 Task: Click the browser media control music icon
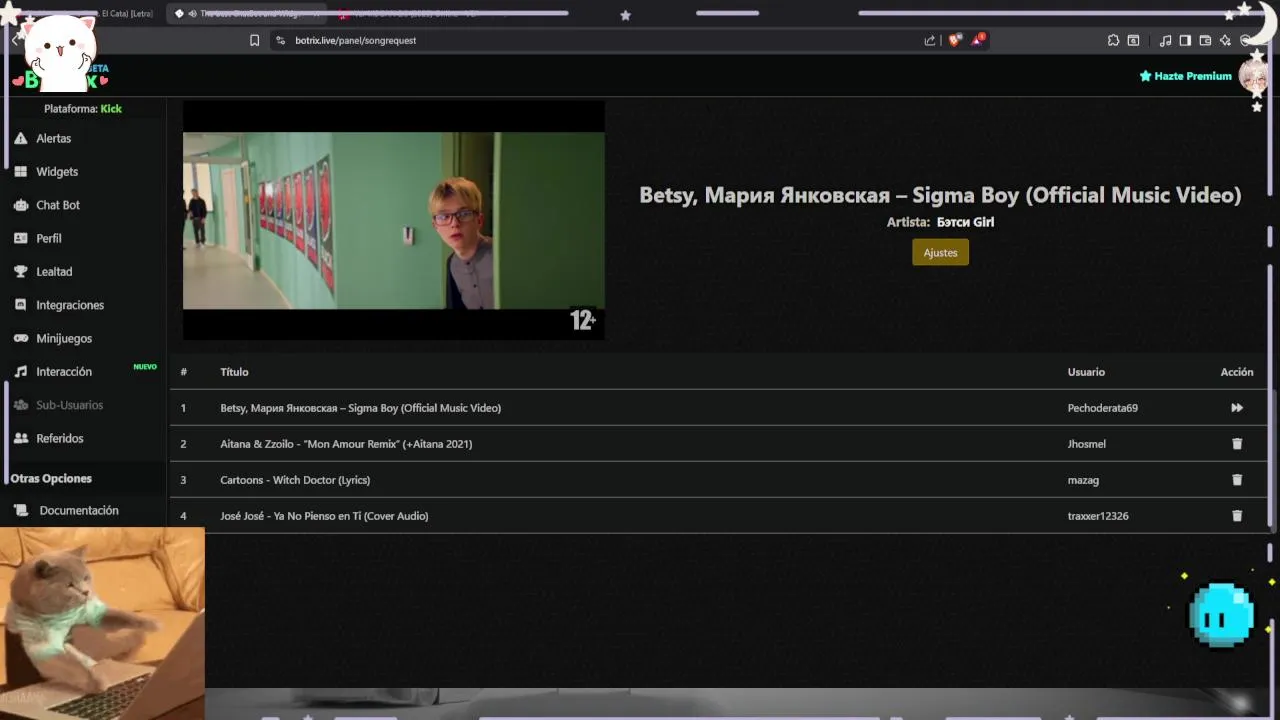point(1165,41)
